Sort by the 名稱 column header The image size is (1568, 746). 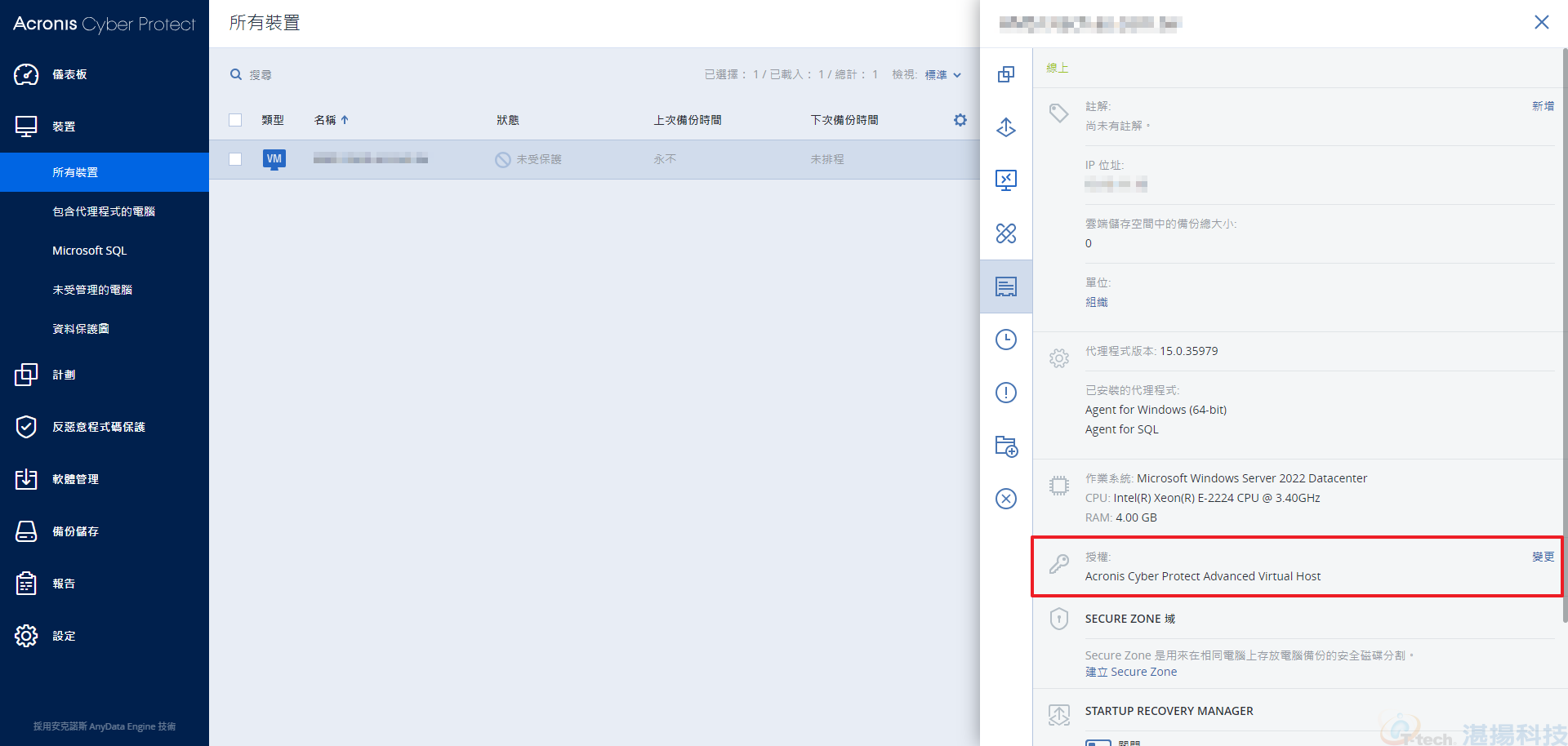(x=331, y=120)
